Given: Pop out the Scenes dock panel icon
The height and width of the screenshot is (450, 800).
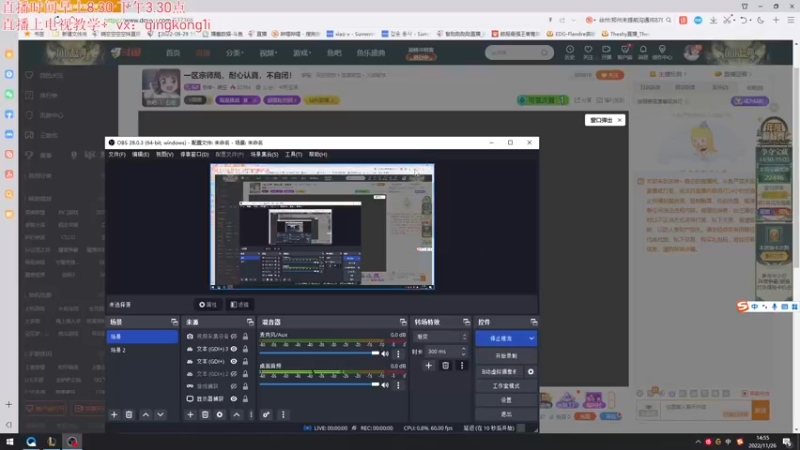Looking at the screenshot, I should click(x=174, y=322).
